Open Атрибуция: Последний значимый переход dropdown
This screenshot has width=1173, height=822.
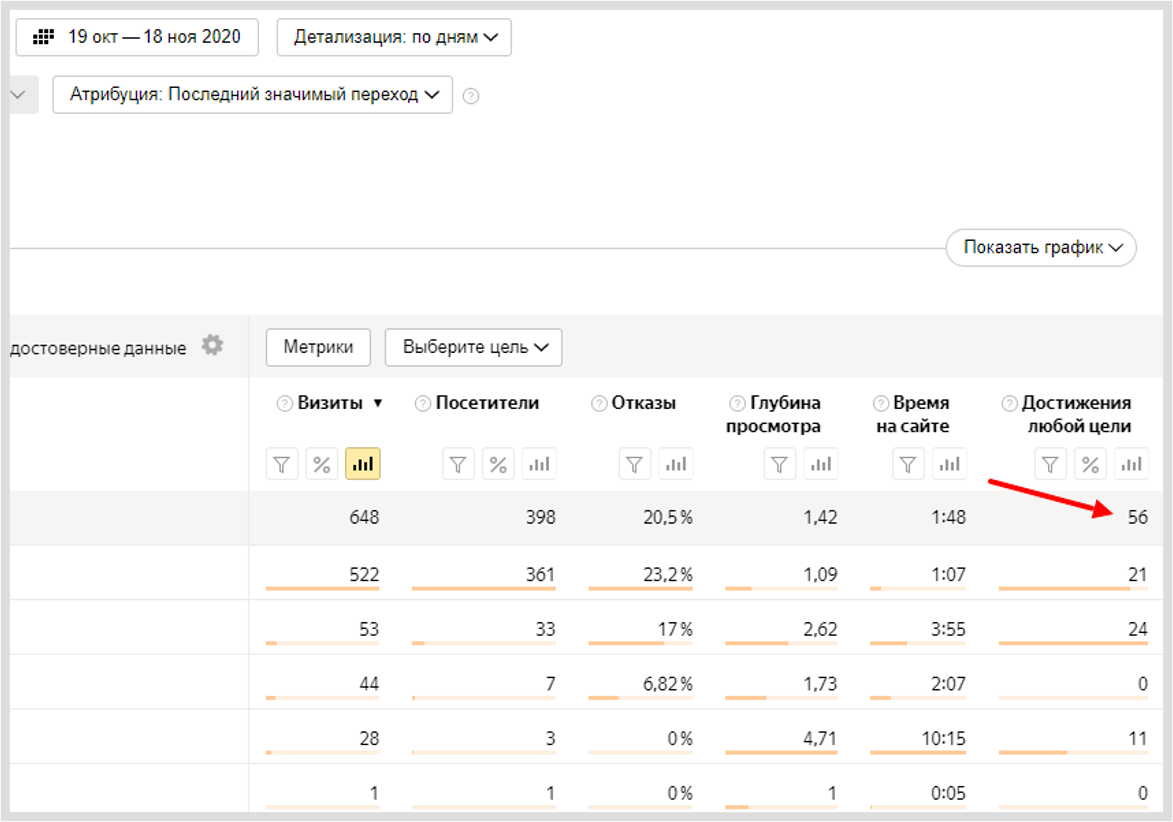tap(252, 95)
